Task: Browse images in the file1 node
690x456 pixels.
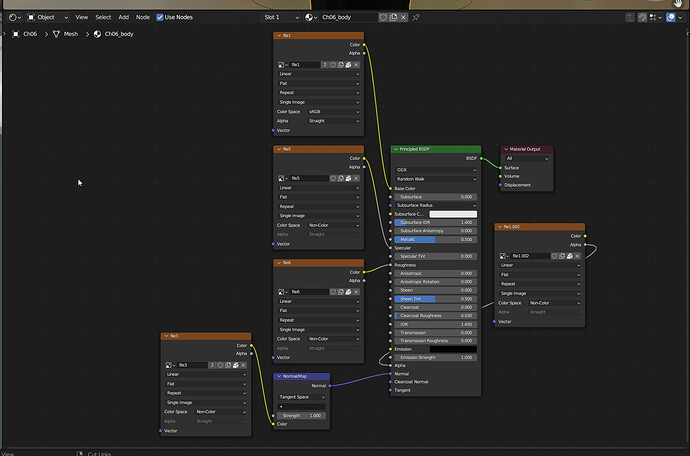Action: point(283,65)
